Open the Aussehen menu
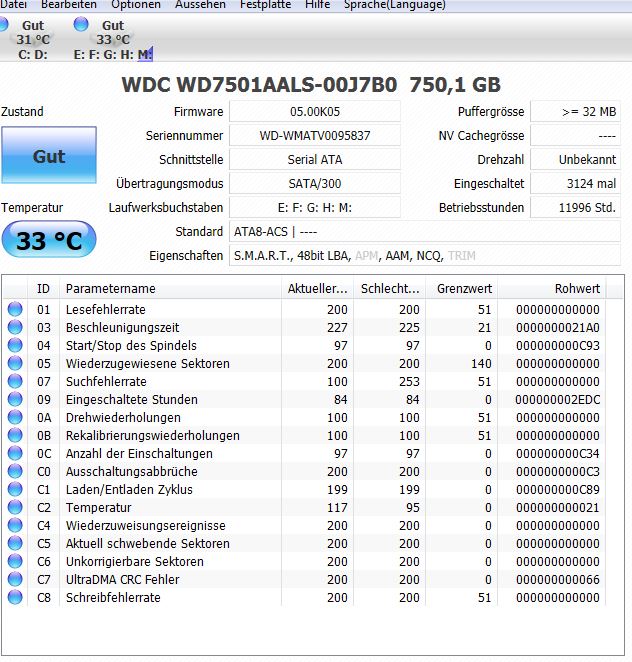Image resolution: width=632 pixels, height=662 pixels. coord(201,5)
